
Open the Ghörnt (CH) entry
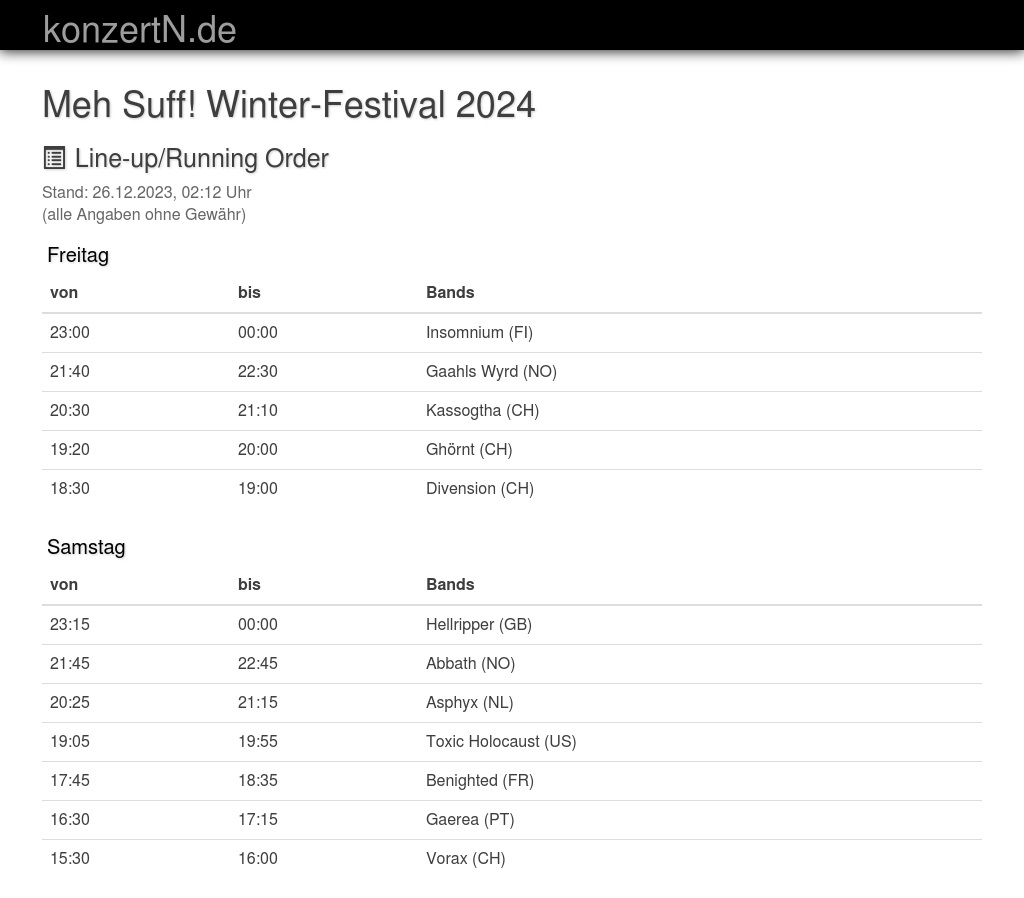pyautogui.click(x=469, y=449)
